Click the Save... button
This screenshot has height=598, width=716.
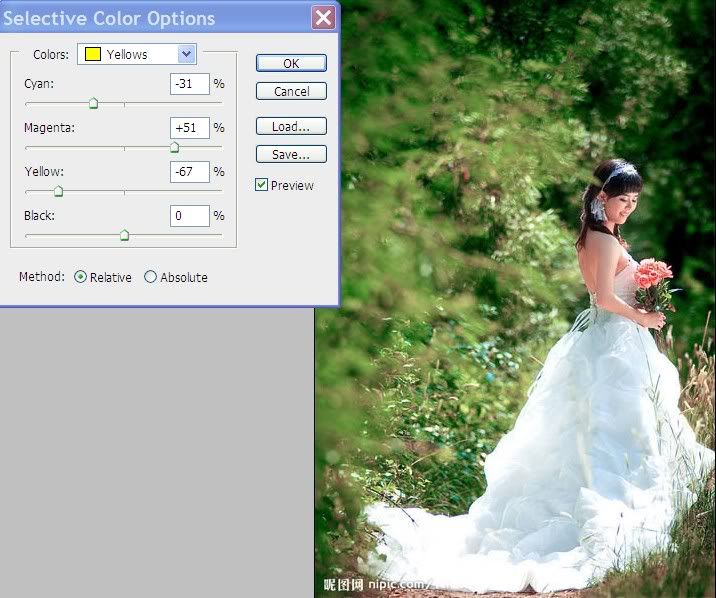tap(291, 155)
